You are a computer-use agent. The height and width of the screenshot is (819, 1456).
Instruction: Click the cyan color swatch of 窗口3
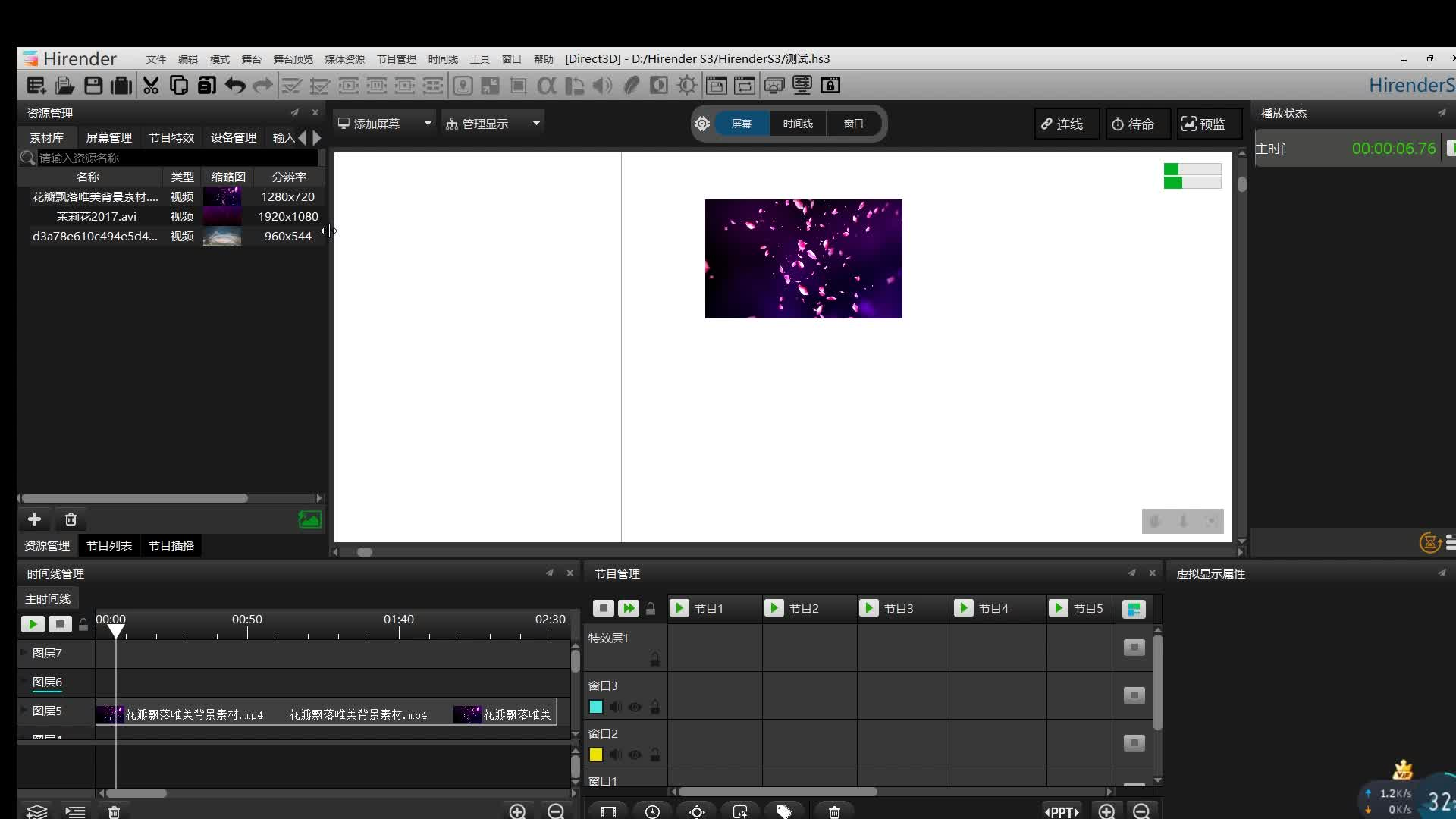coord(596,708)
